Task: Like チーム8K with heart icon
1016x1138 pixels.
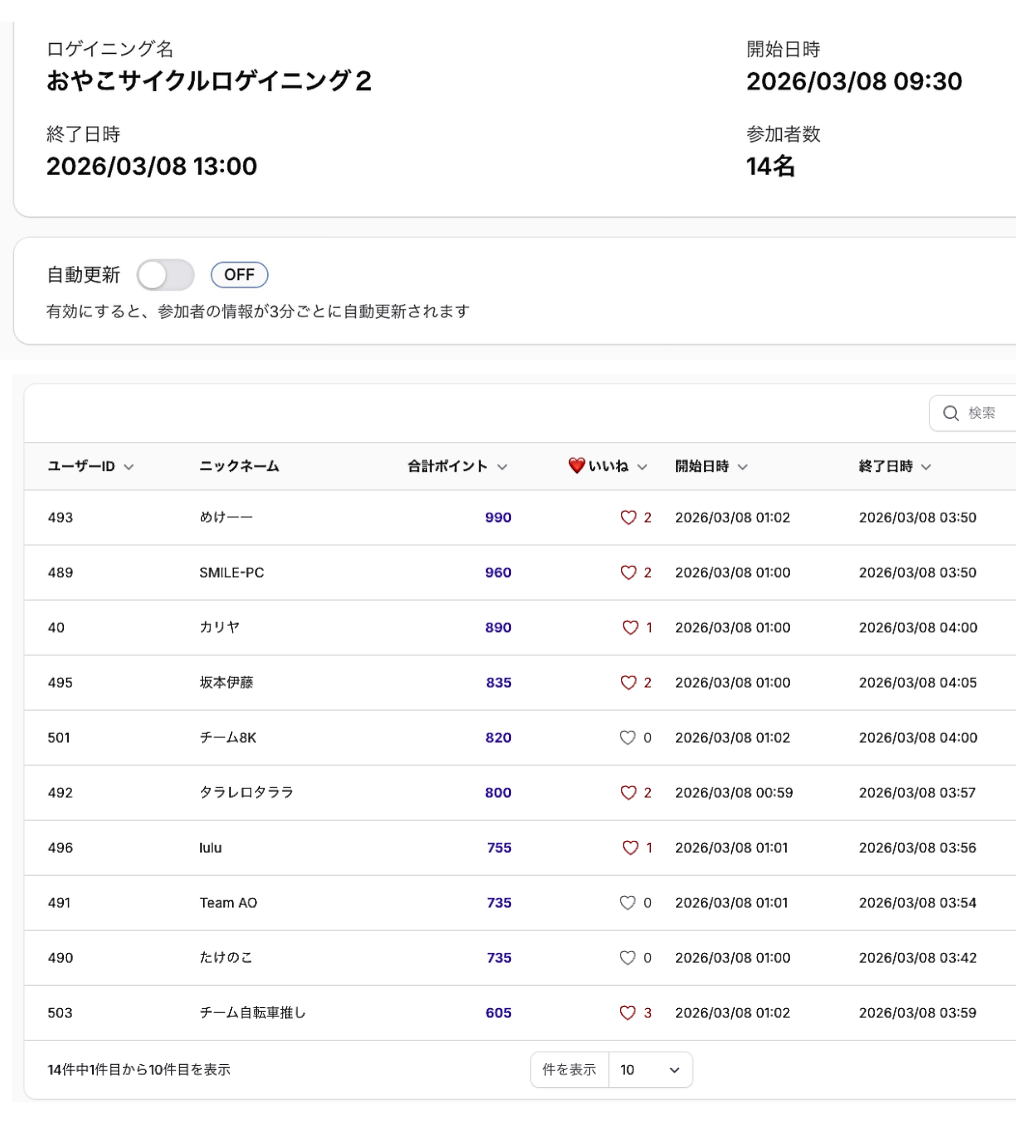Action: point(628,738)
